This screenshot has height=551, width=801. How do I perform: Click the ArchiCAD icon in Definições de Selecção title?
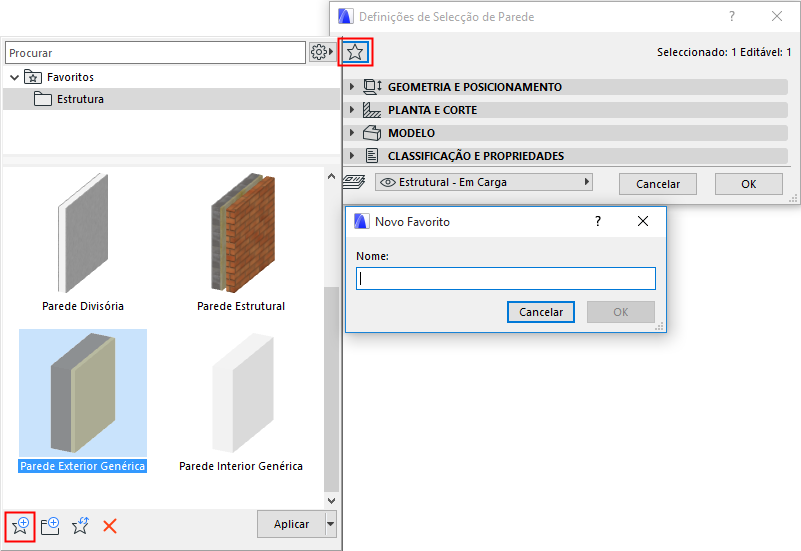pyautogui.click(x=346, y=16)
